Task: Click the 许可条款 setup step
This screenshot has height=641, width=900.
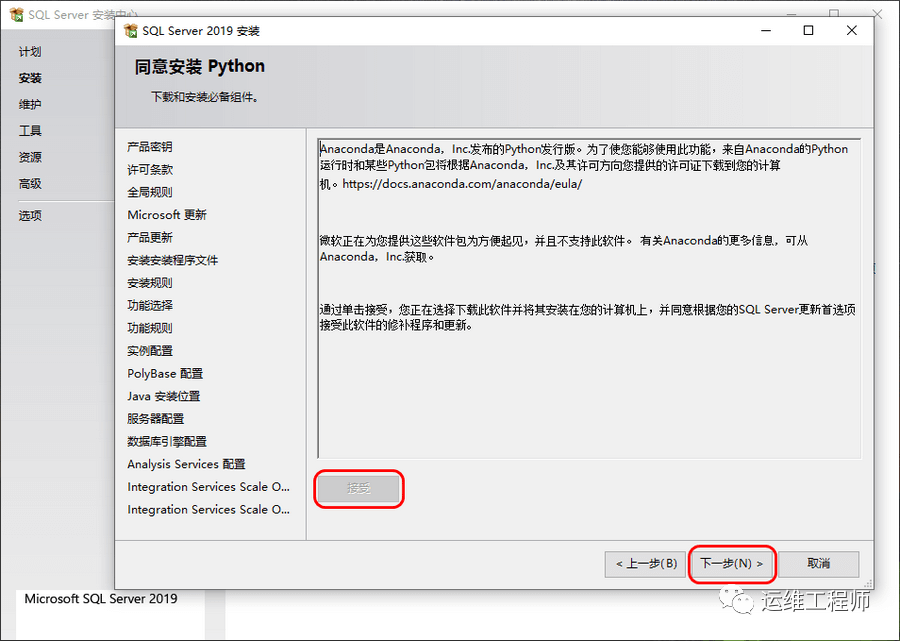Action: click(150, 169)
